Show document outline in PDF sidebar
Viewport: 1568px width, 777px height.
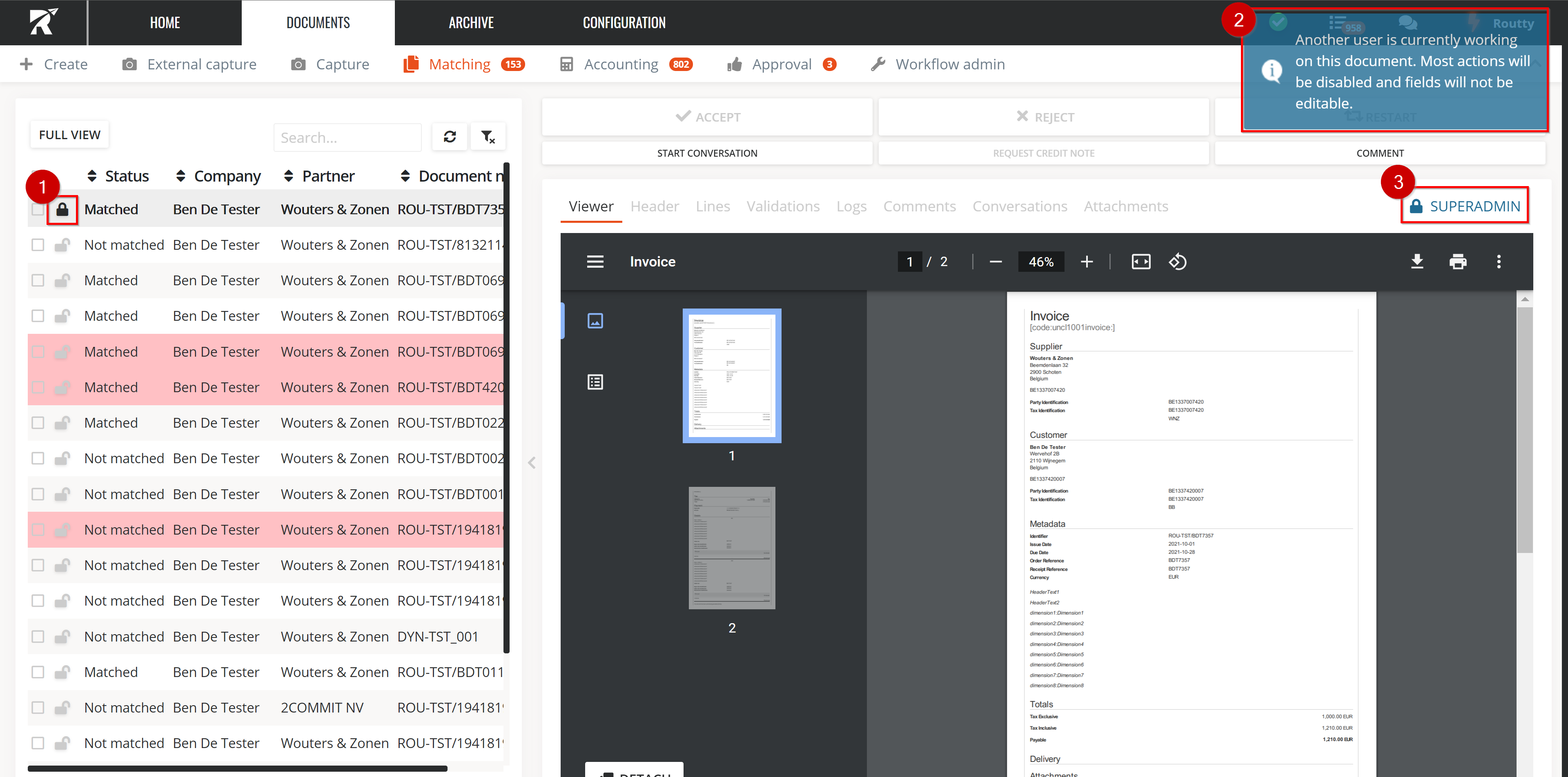tap(595, 382)
